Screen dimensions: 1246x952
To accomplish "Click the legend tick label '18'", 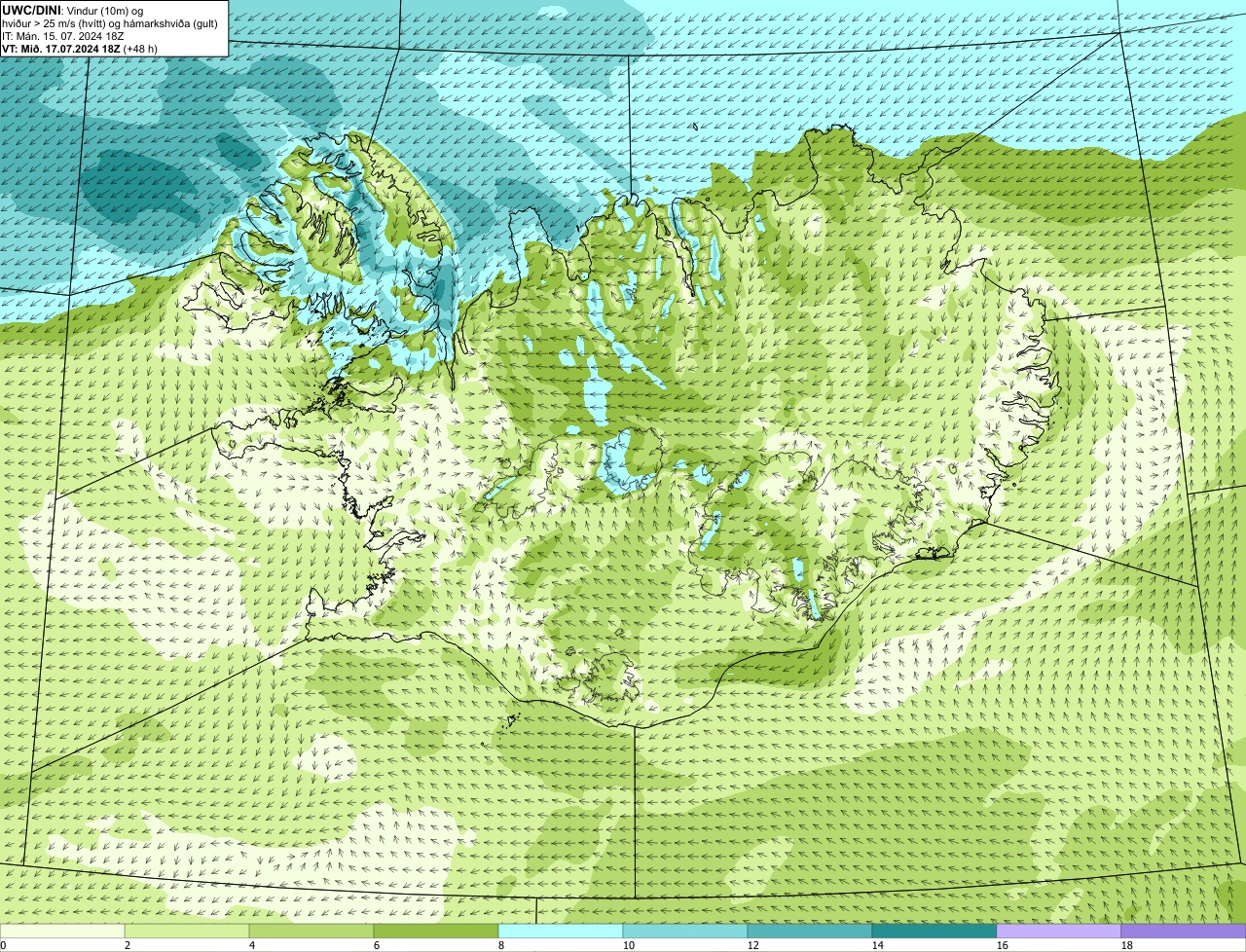I will click(1127, 945).
